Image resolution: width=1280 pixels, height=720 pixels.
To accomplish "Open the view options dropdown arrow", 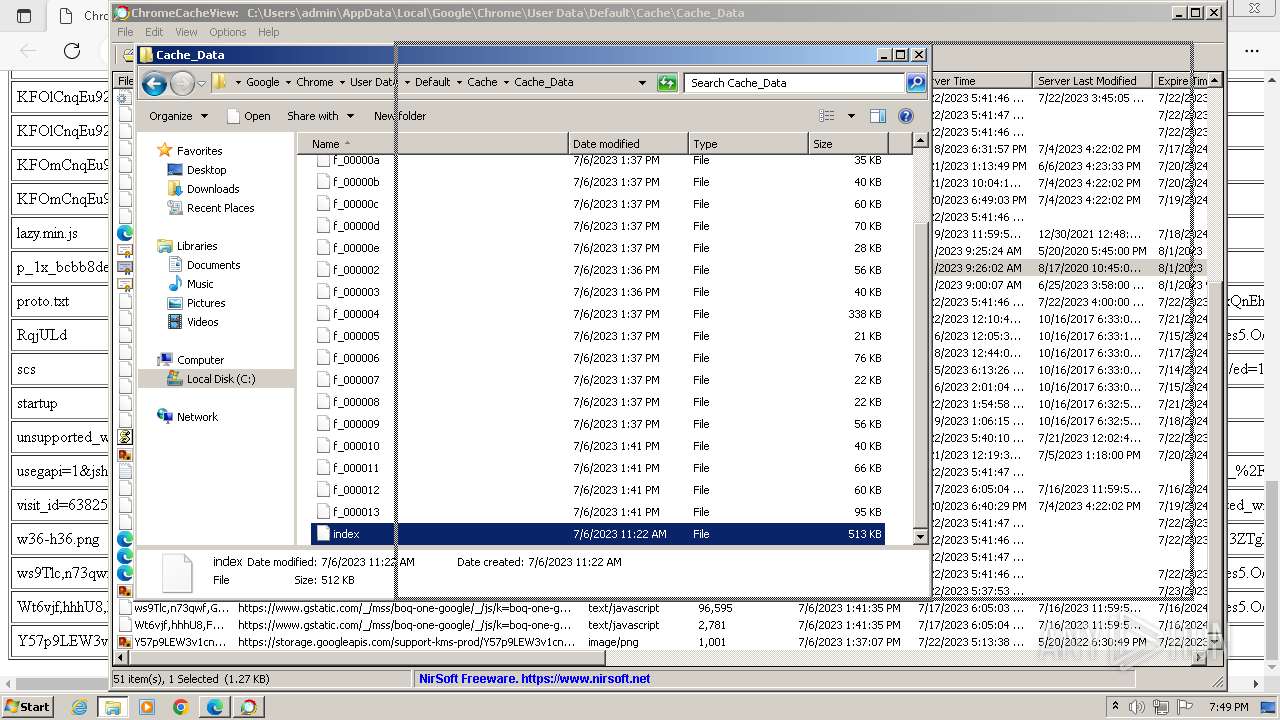I will tap(851, 116).
